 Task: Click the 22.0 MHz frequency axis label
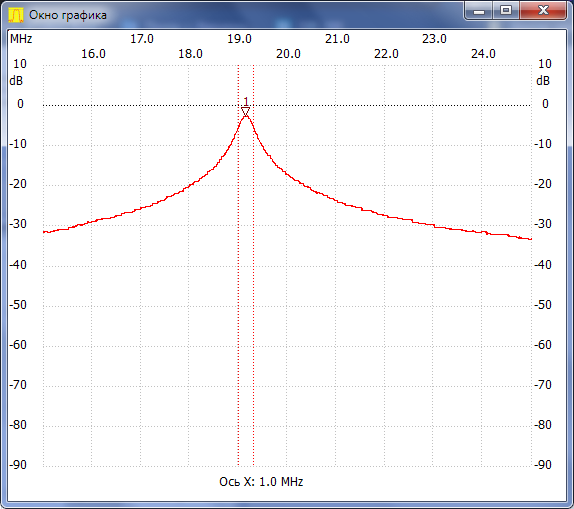(x=386, y=54)
